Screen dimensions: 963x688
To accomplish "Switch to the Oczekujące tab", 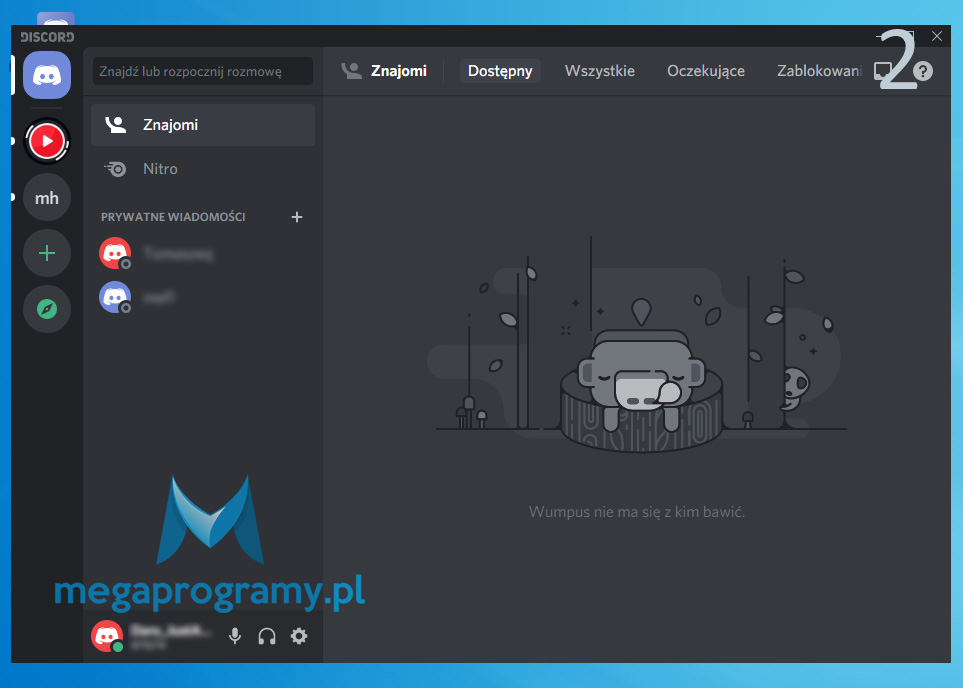I will point(706,71).
